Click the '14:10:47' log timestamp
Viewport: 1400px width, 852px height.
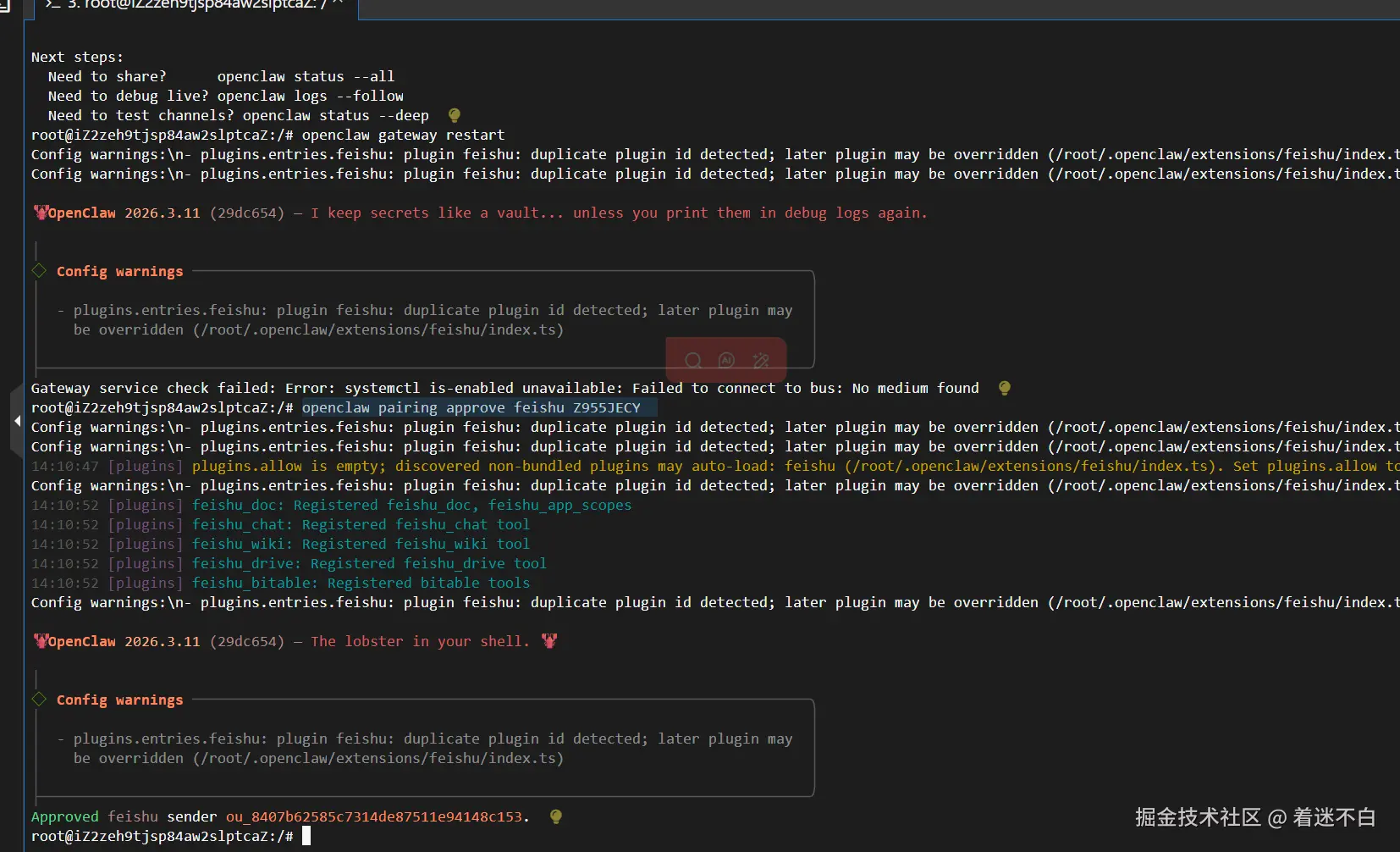(65, 466)
